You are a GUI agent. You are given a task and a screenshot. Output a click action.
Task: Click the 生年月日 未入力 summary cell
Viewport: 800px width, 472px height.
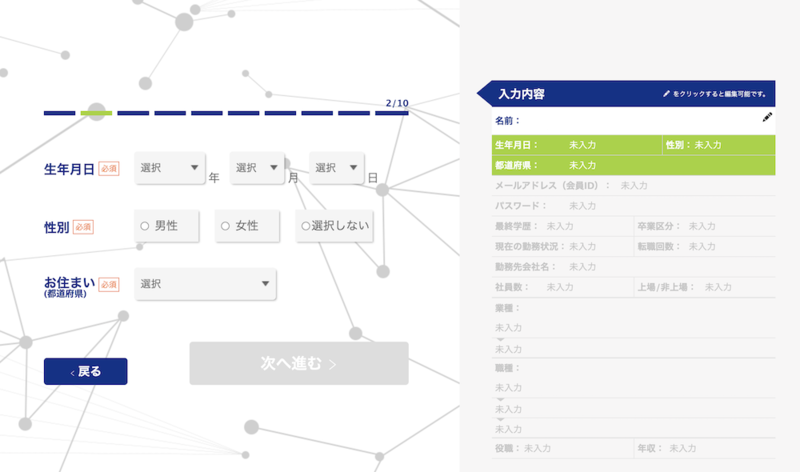click(577, 145)
